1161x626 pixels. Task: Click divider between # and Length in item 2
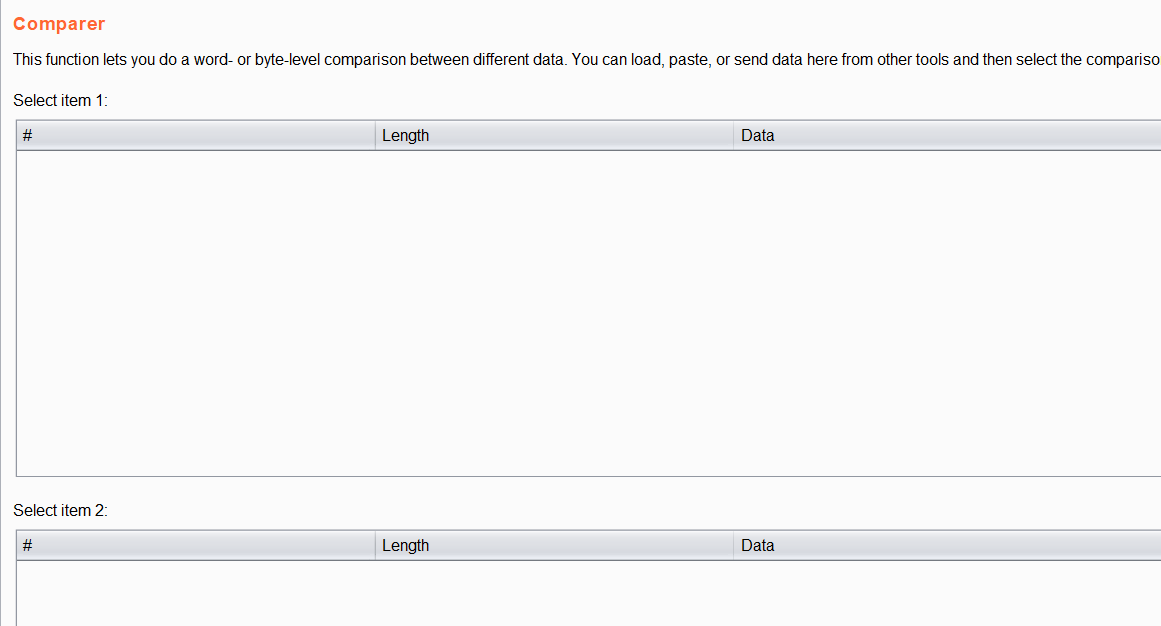(375, 545)
